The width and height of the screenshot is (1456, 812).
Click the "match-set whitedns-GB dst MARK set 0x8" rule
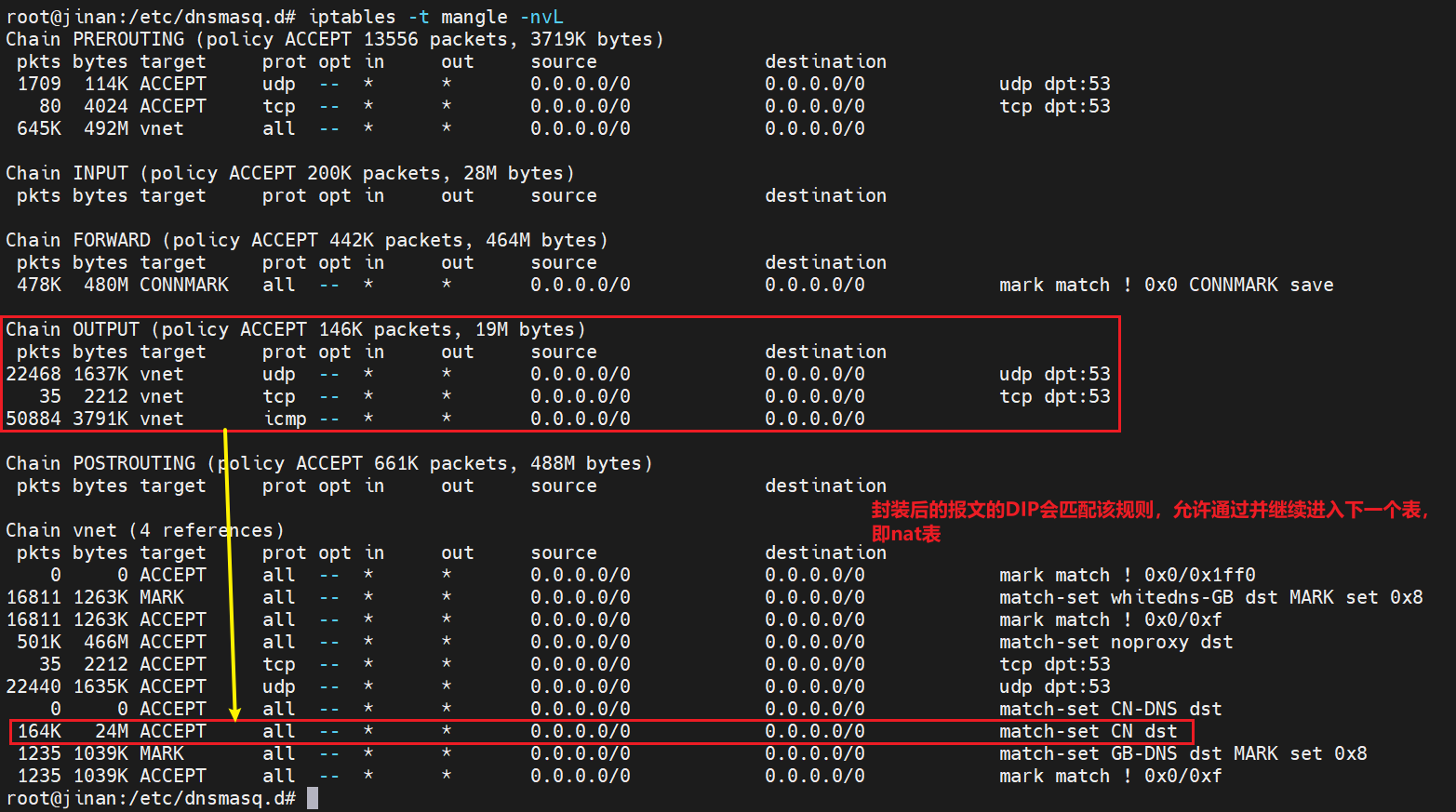(x=1210, y=597)
